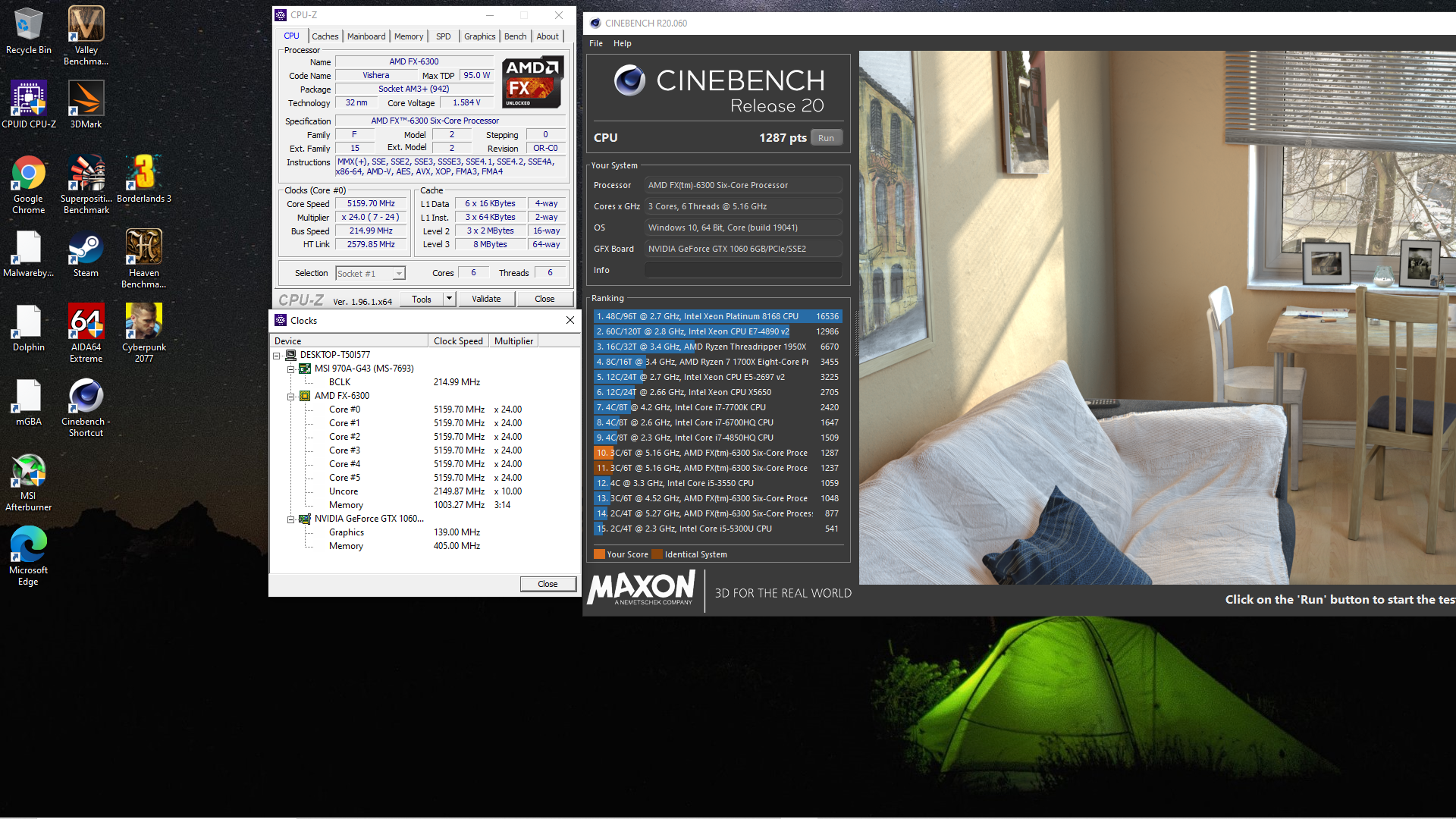
Task: Open the Tools dropdown arrow in CPU-Z
Action: (449, 299)
